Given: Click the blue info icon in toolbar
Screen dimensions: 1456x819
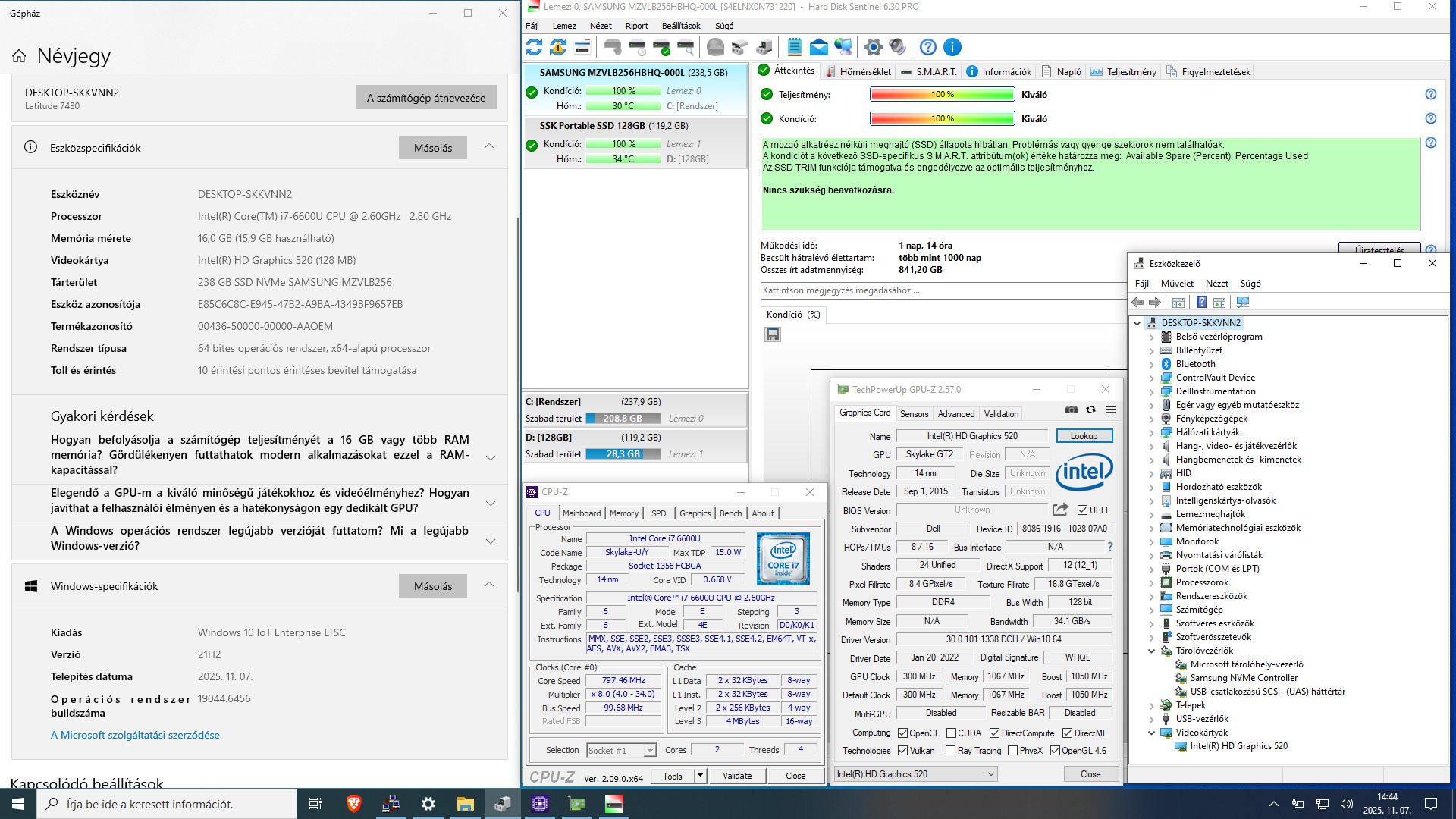Looking at the screenshot, I should coord(952,47).
